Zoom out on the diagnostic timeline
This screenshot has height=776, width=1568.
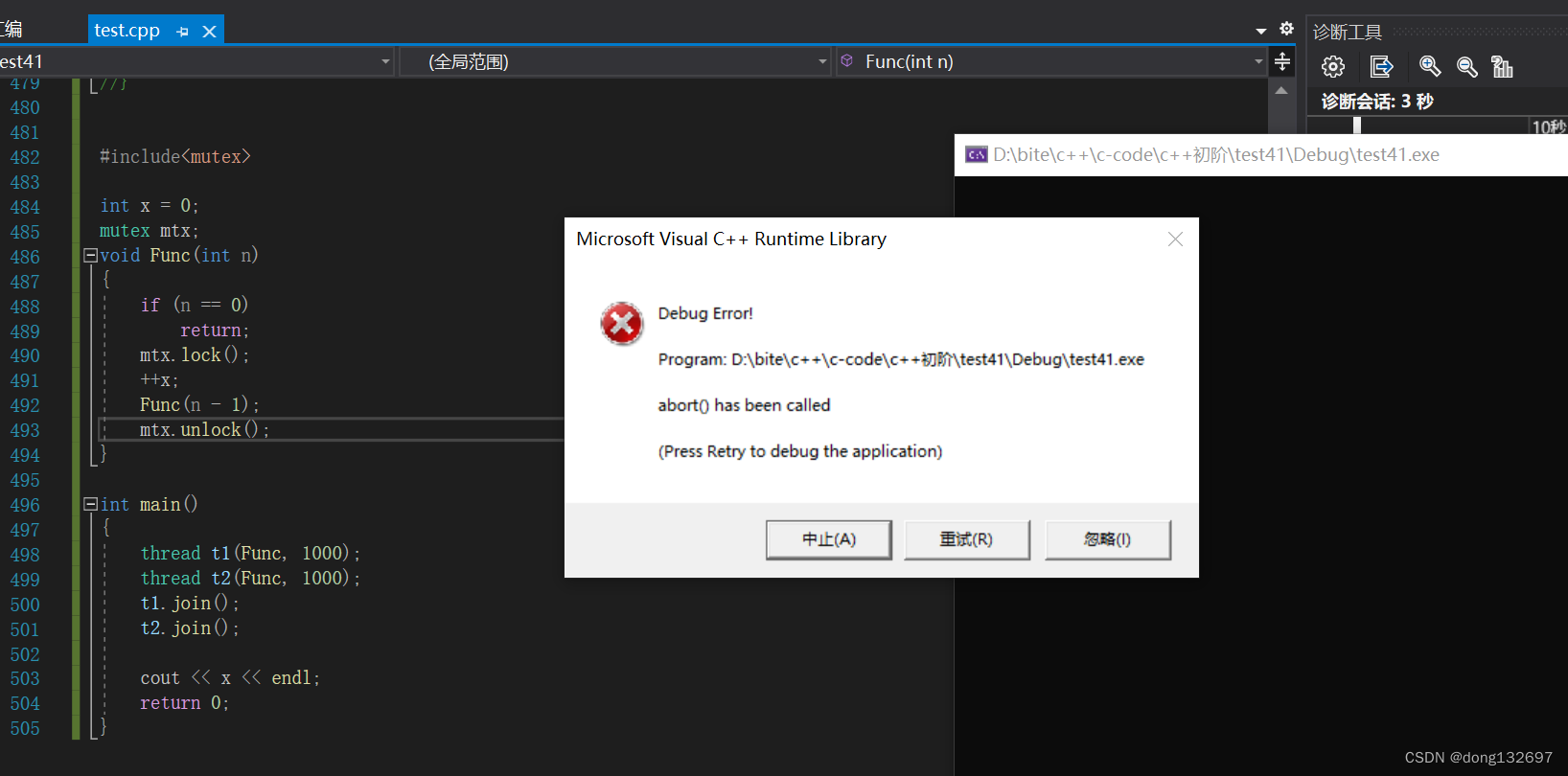click(1466, 66)
